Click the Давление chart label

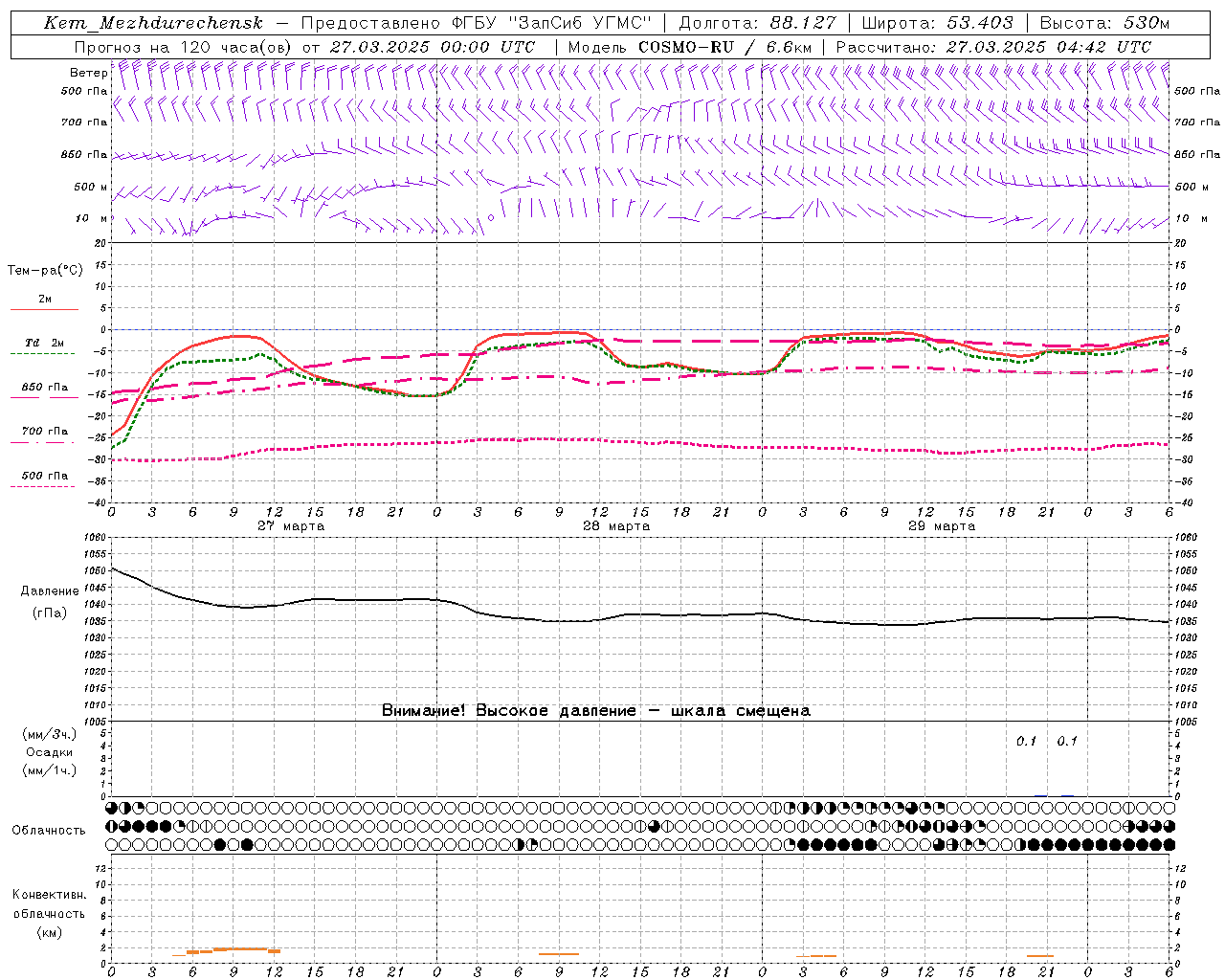point(50,591)
